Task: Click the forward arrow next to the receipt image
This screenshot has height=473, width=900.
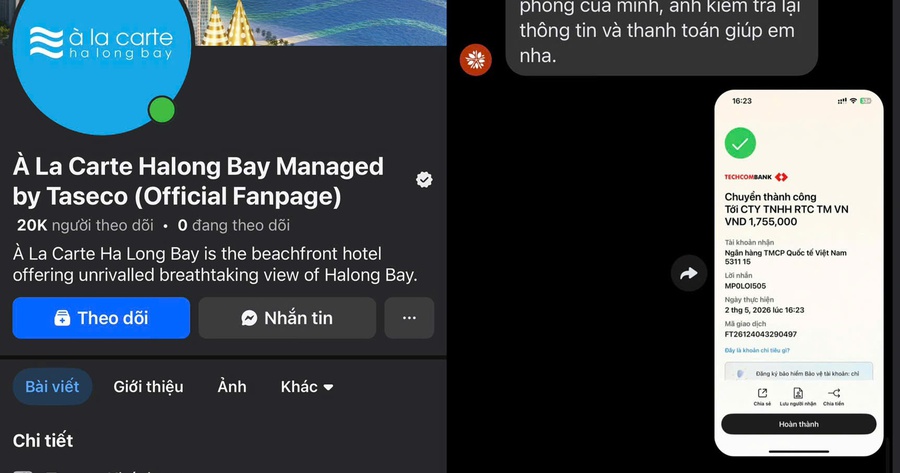Action: tap(689, 273)
